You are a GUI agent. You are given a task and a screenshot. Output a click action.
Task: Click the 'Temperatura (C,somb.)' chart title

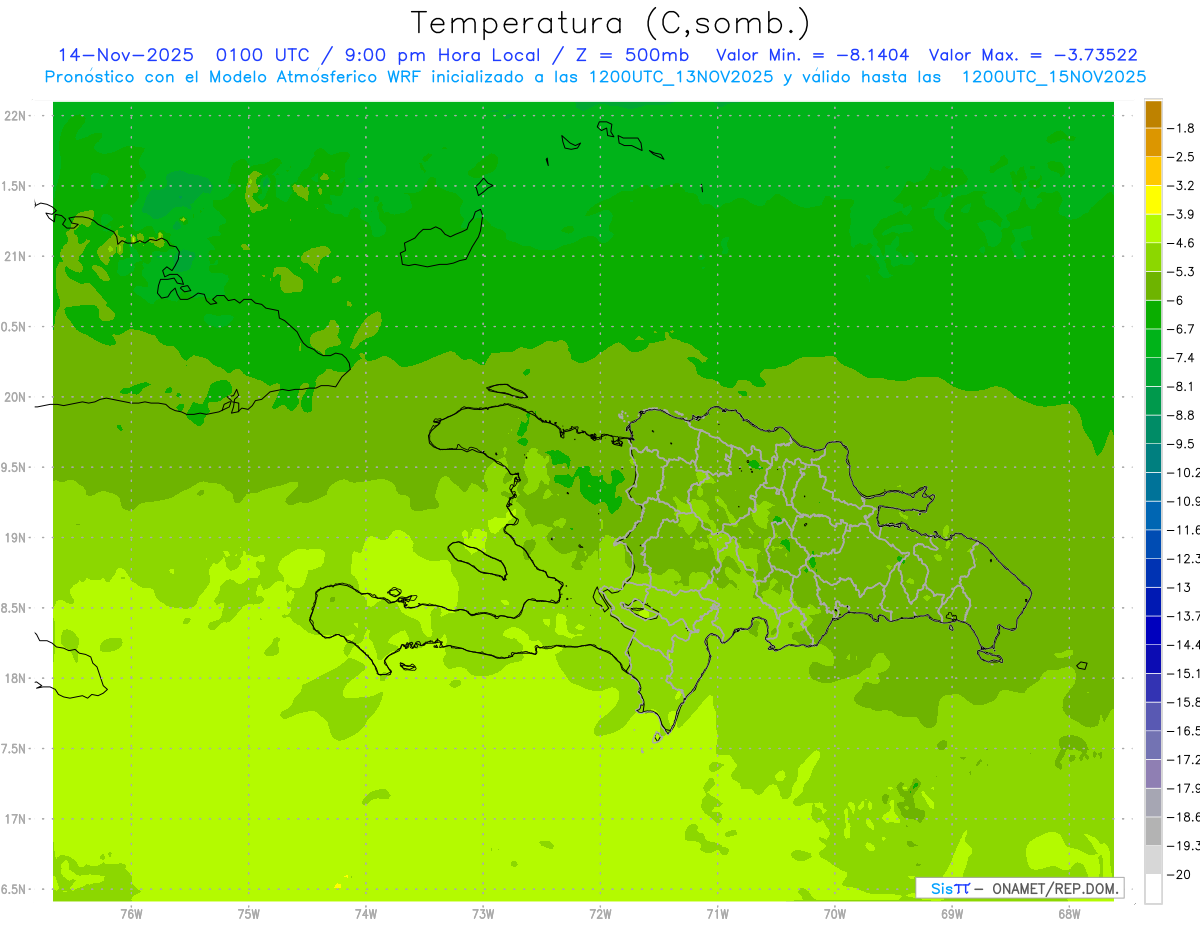pyautogui.click(x=611, y=23)
